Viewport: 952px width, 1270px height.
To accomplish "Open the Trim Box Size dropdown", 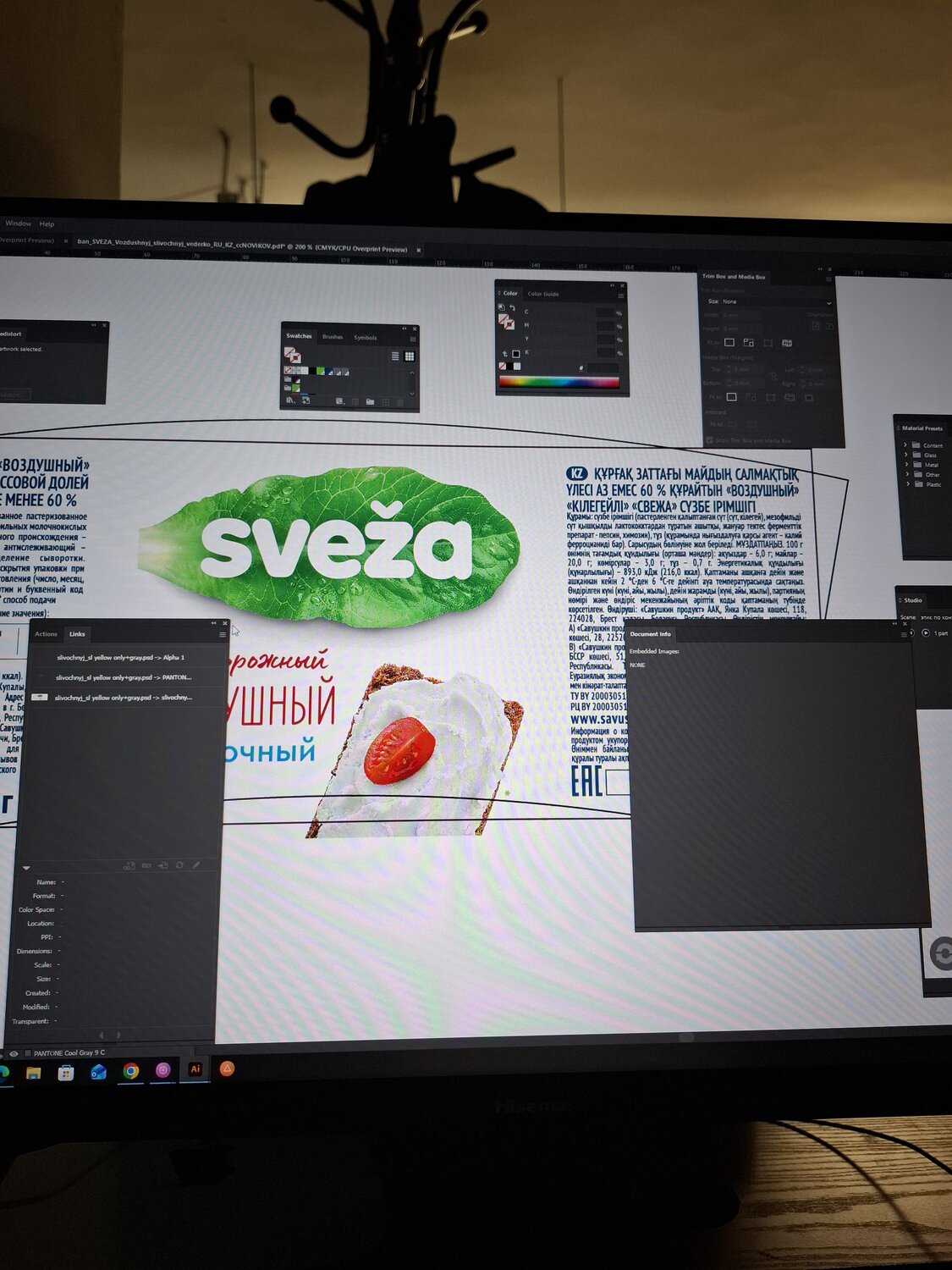I will pyautogui.click(x=776, y=301).
